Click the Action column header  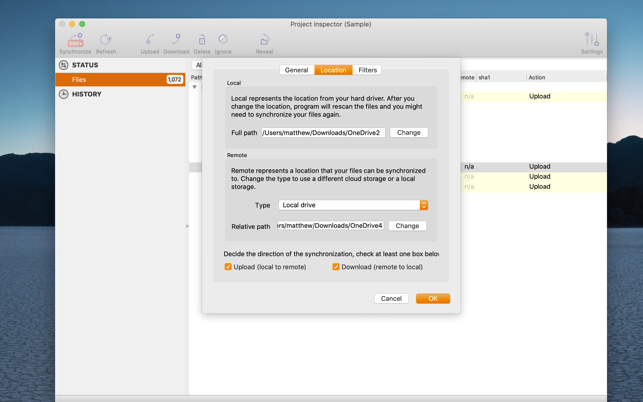click(537, 78)
